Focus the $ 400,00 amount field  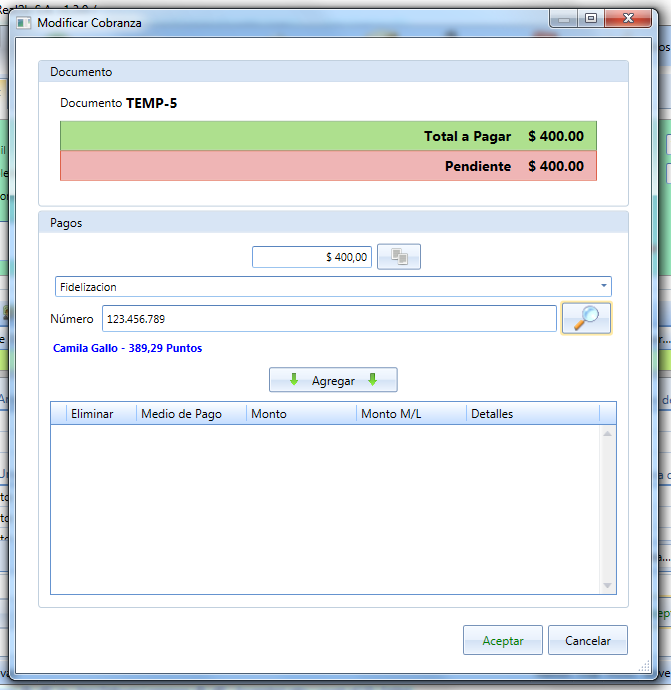(312, 257)
